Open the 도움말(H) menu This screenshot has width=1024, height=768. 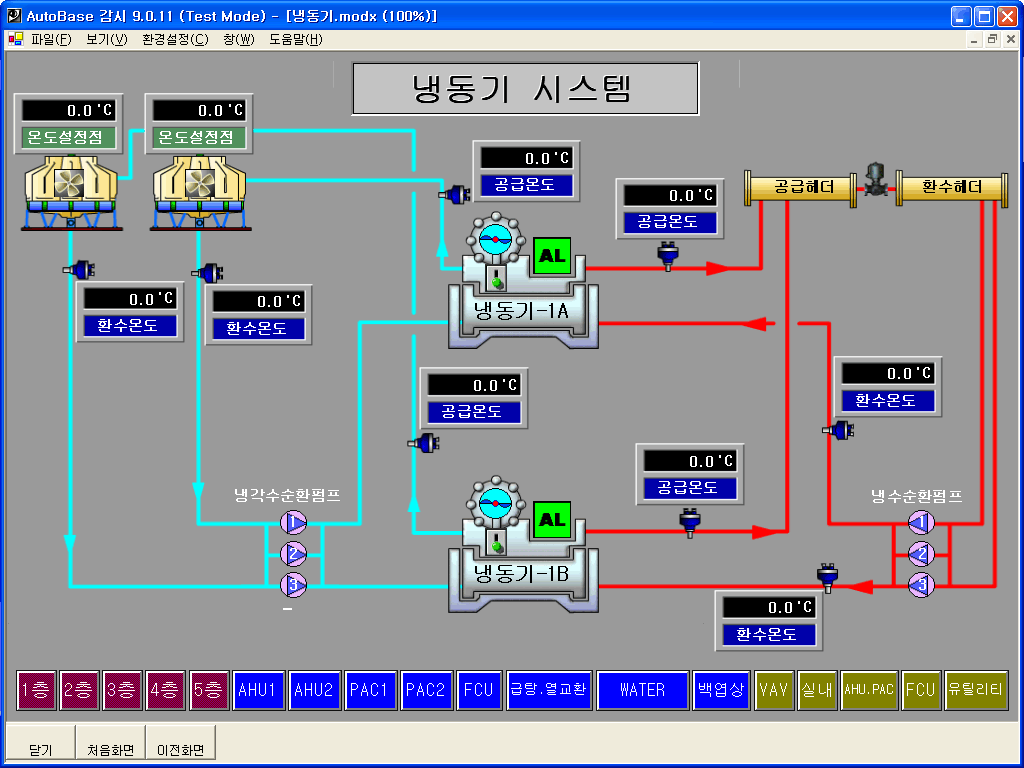(296, 40)
